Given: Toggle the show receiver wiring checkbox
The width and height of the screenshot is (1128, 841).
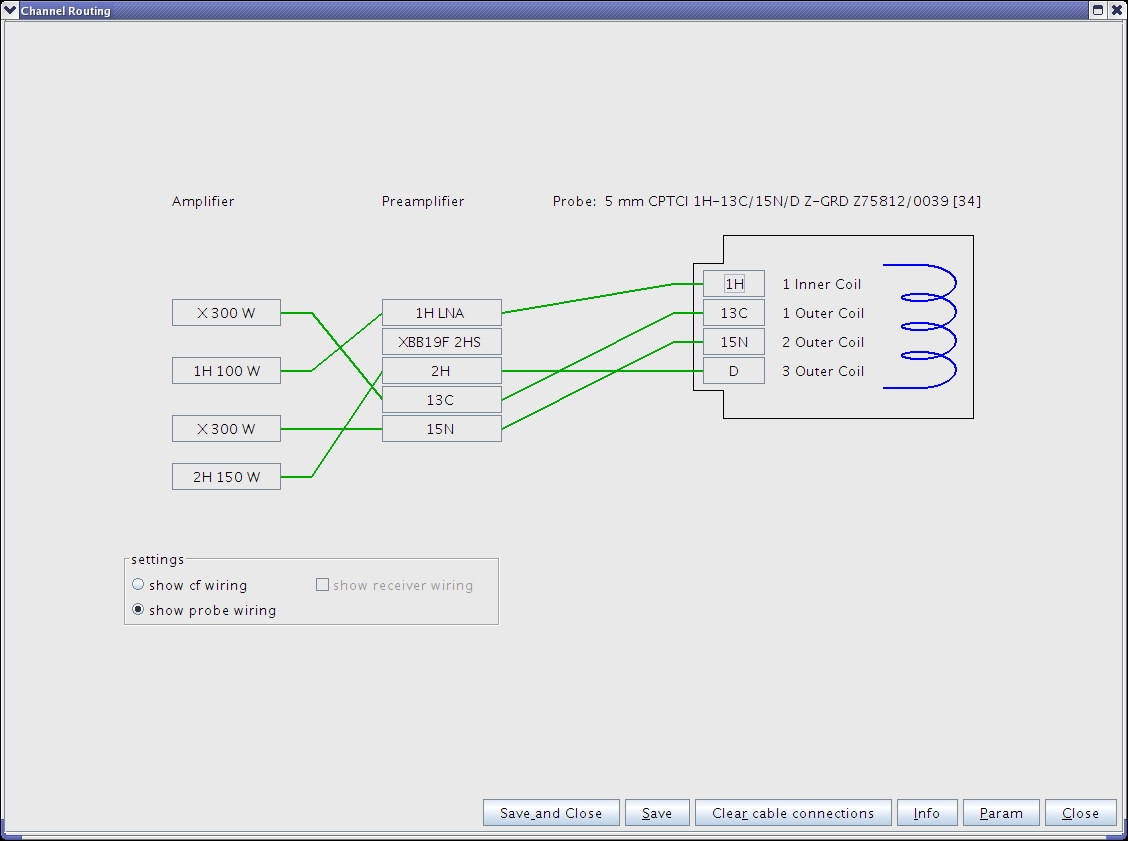Looking at the screenshot, I should click(x=322, y=585).
